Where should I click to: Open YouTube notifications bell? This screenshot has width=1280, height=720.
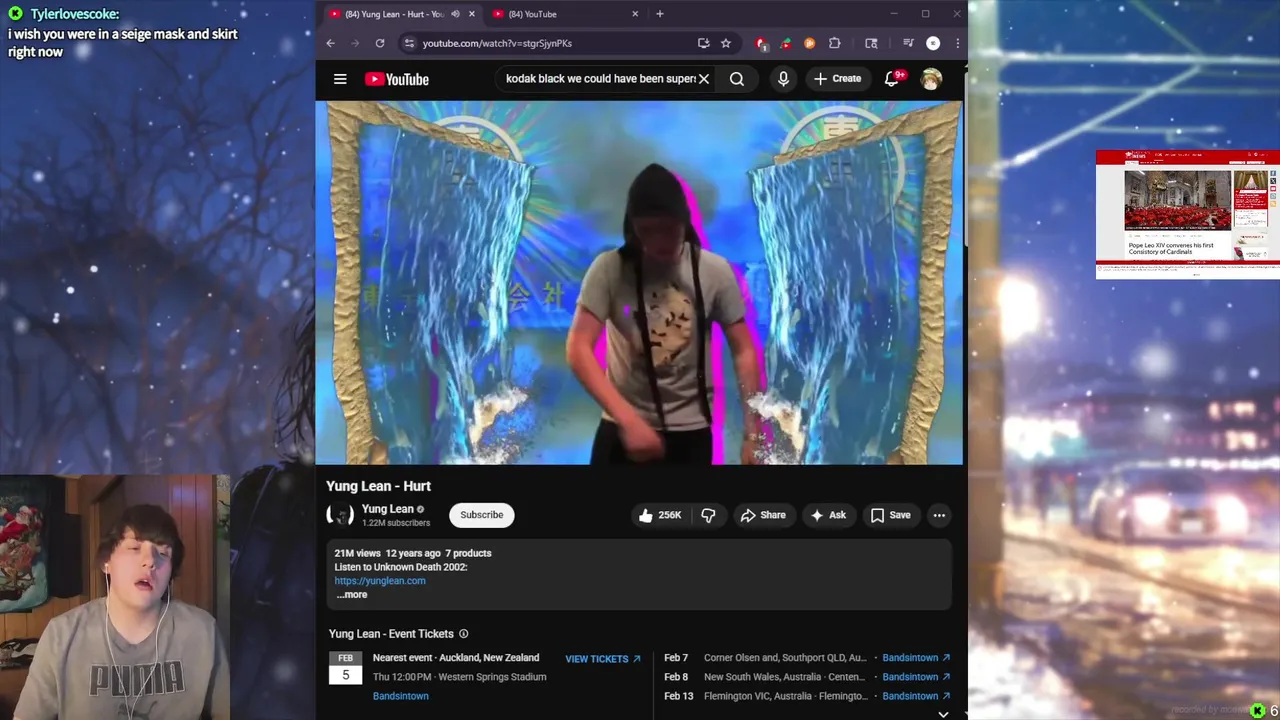click(891, 79)
